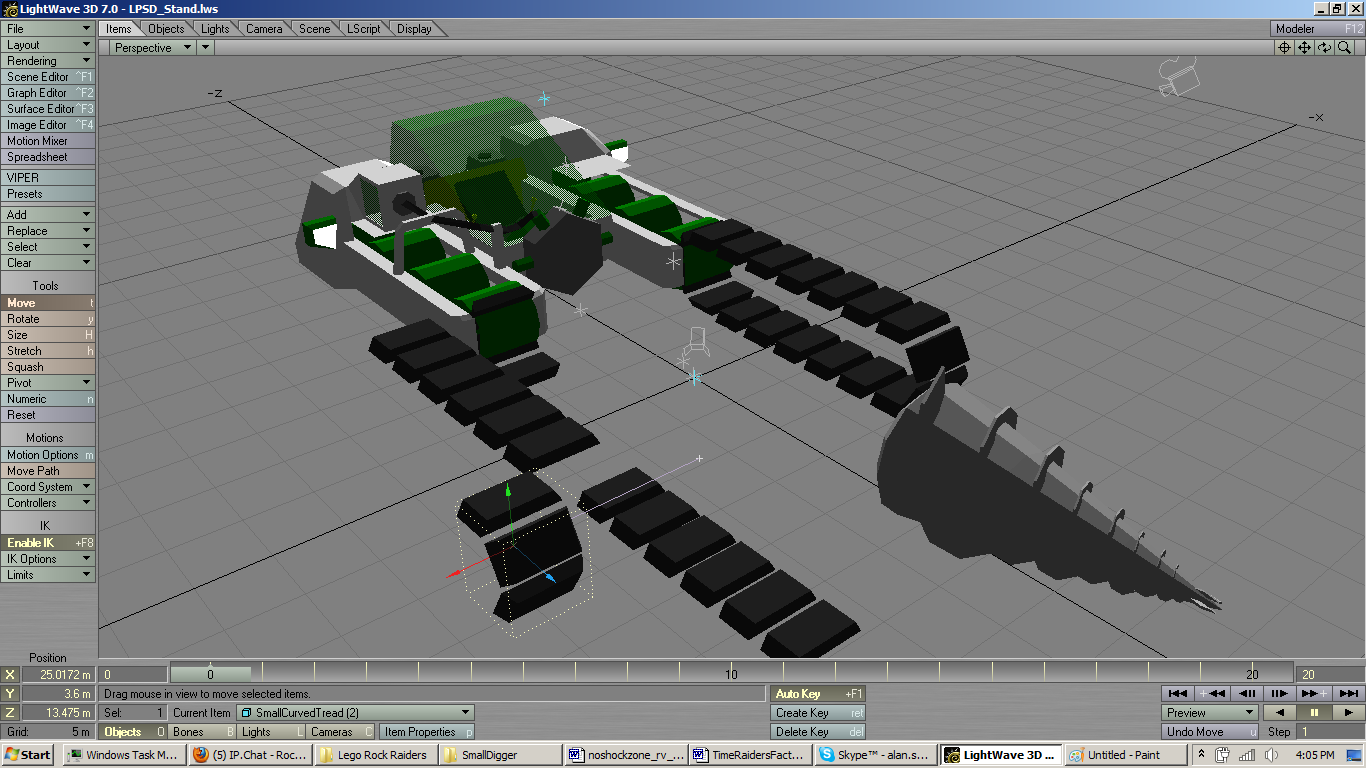Toggle Y axis channel button

(10, 694)
